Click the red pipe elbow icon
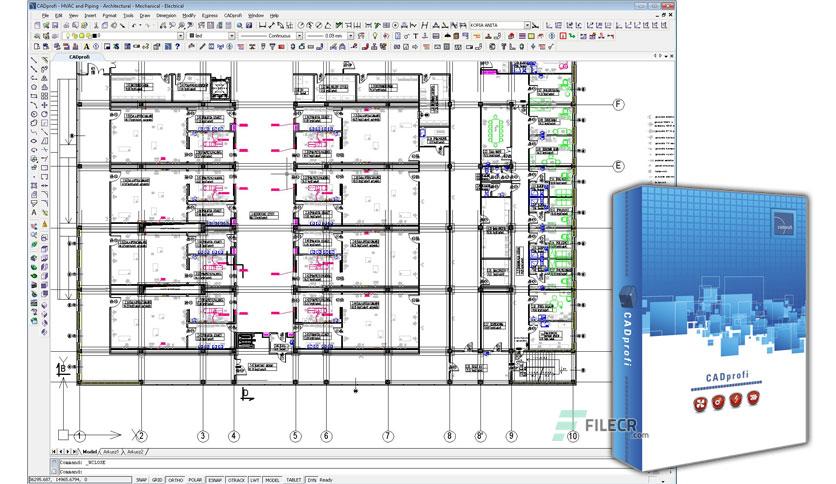This screenshot has width=836, height=484. (x=365, y=46)
